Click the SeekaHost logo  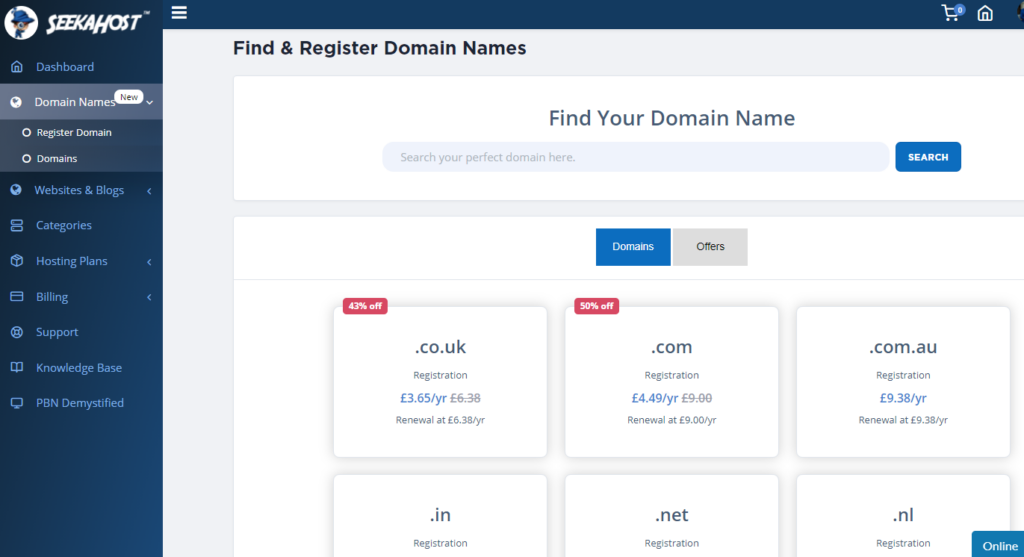[76, 22]
